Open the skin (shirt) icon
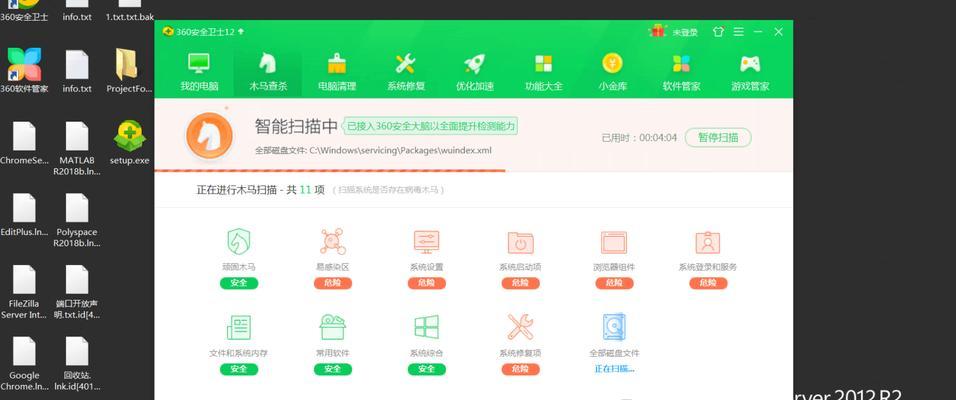Screen dimensions: 956x400 (718, 32)
